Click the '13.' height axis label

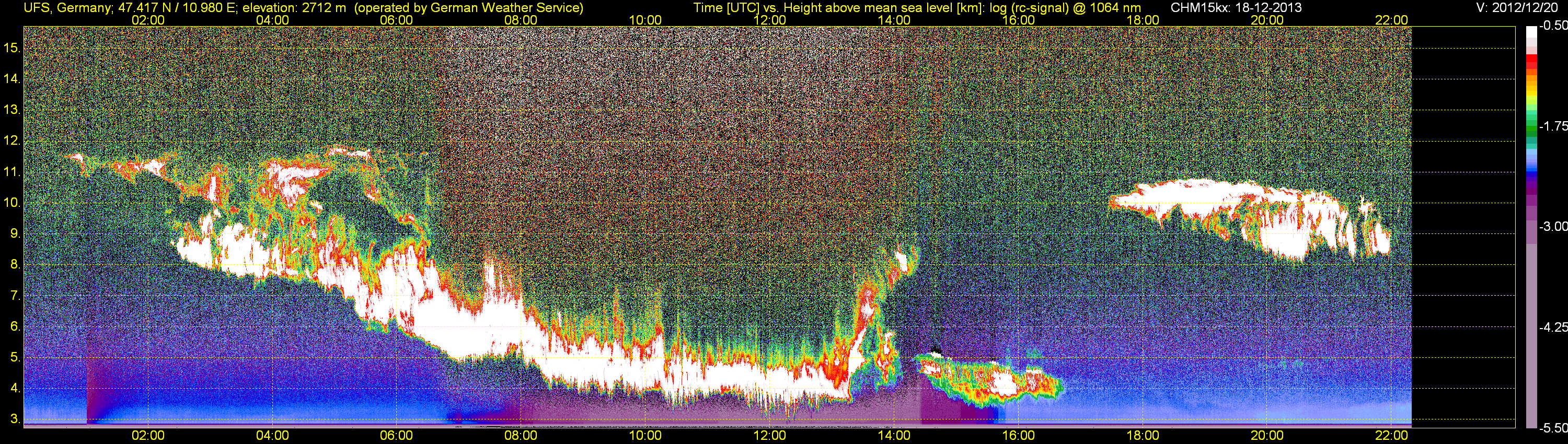click(12, 110)
